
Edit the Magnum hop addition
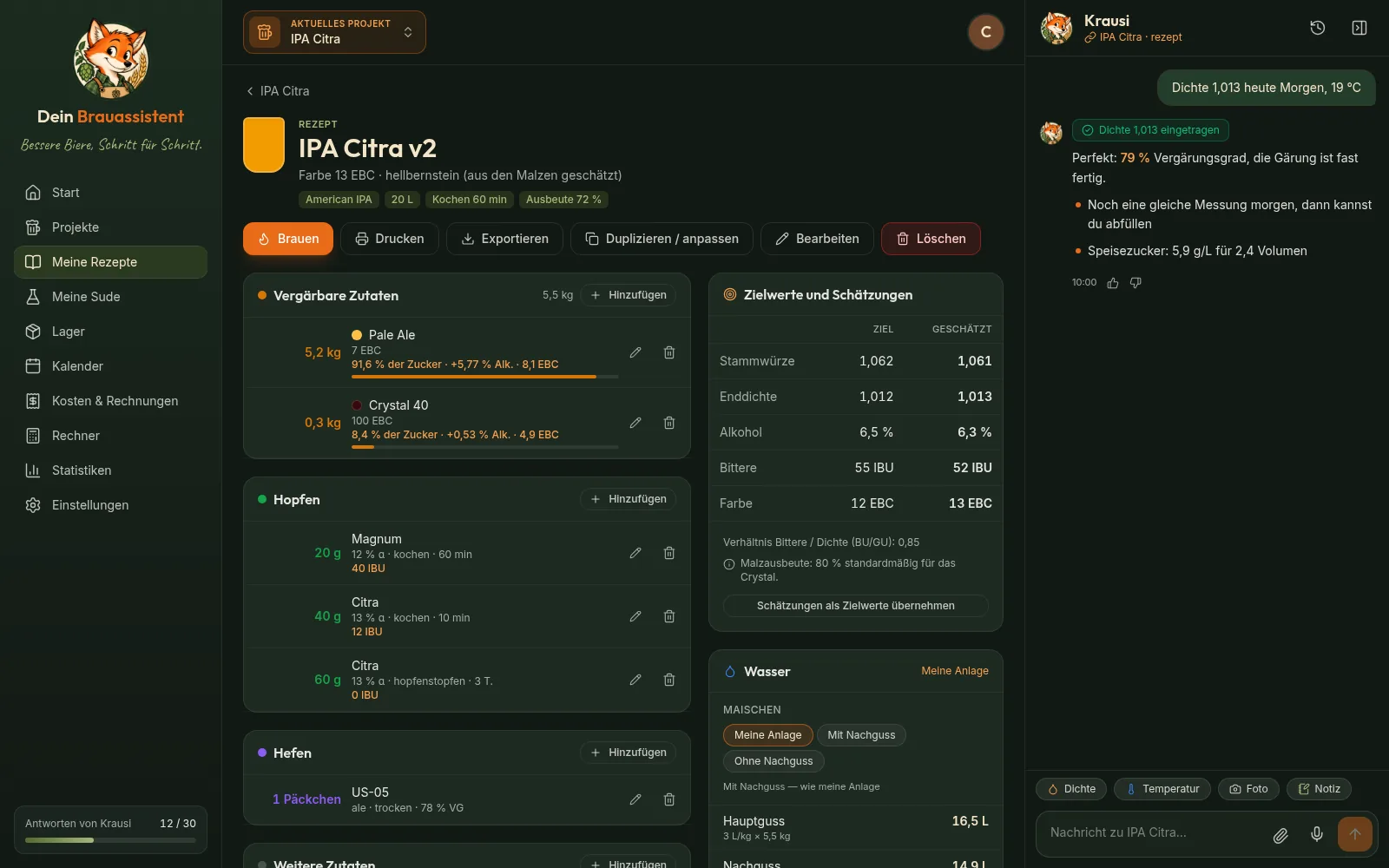point(635,553)
